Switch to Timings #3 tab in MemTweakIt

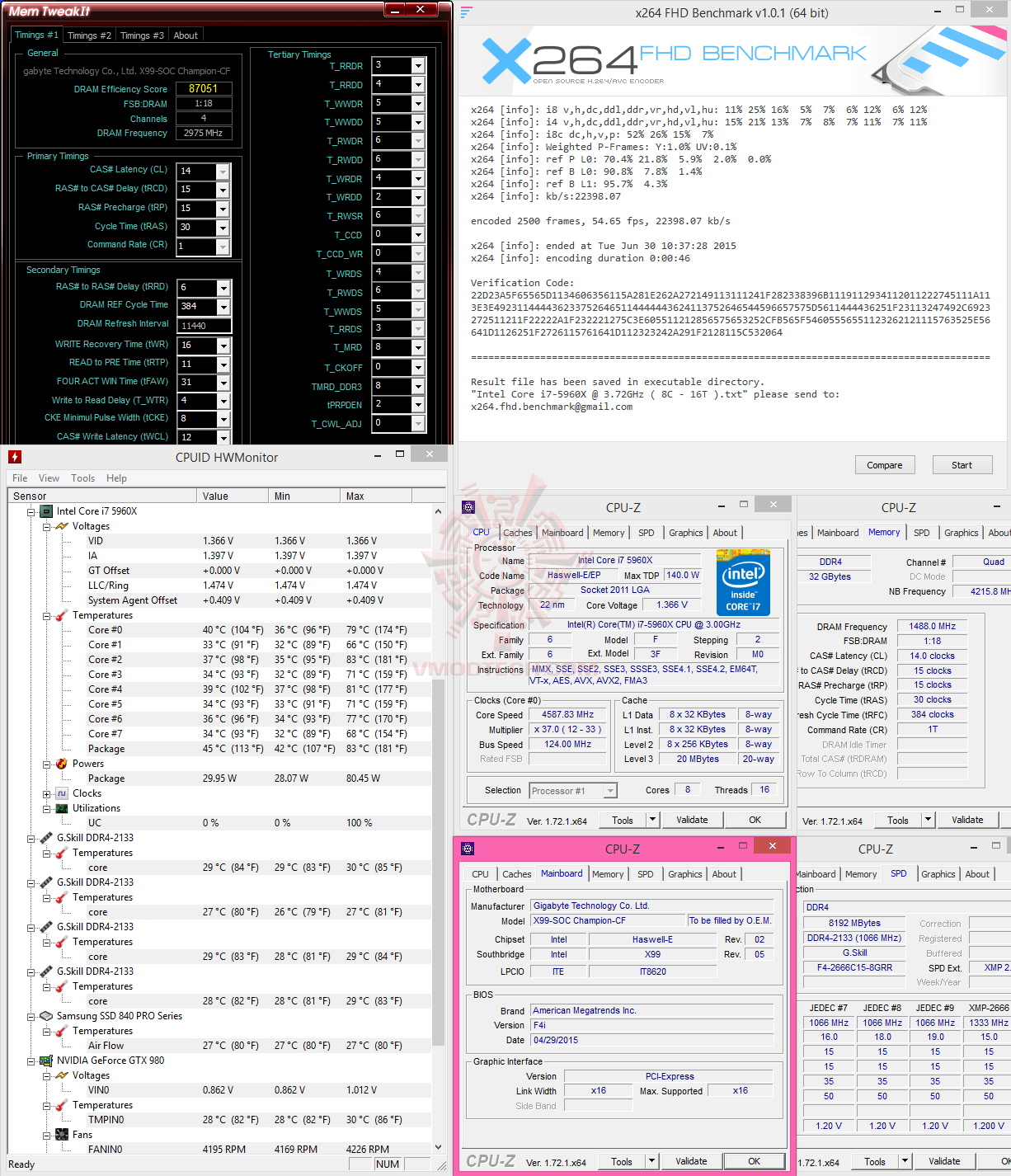coord(142,35)
